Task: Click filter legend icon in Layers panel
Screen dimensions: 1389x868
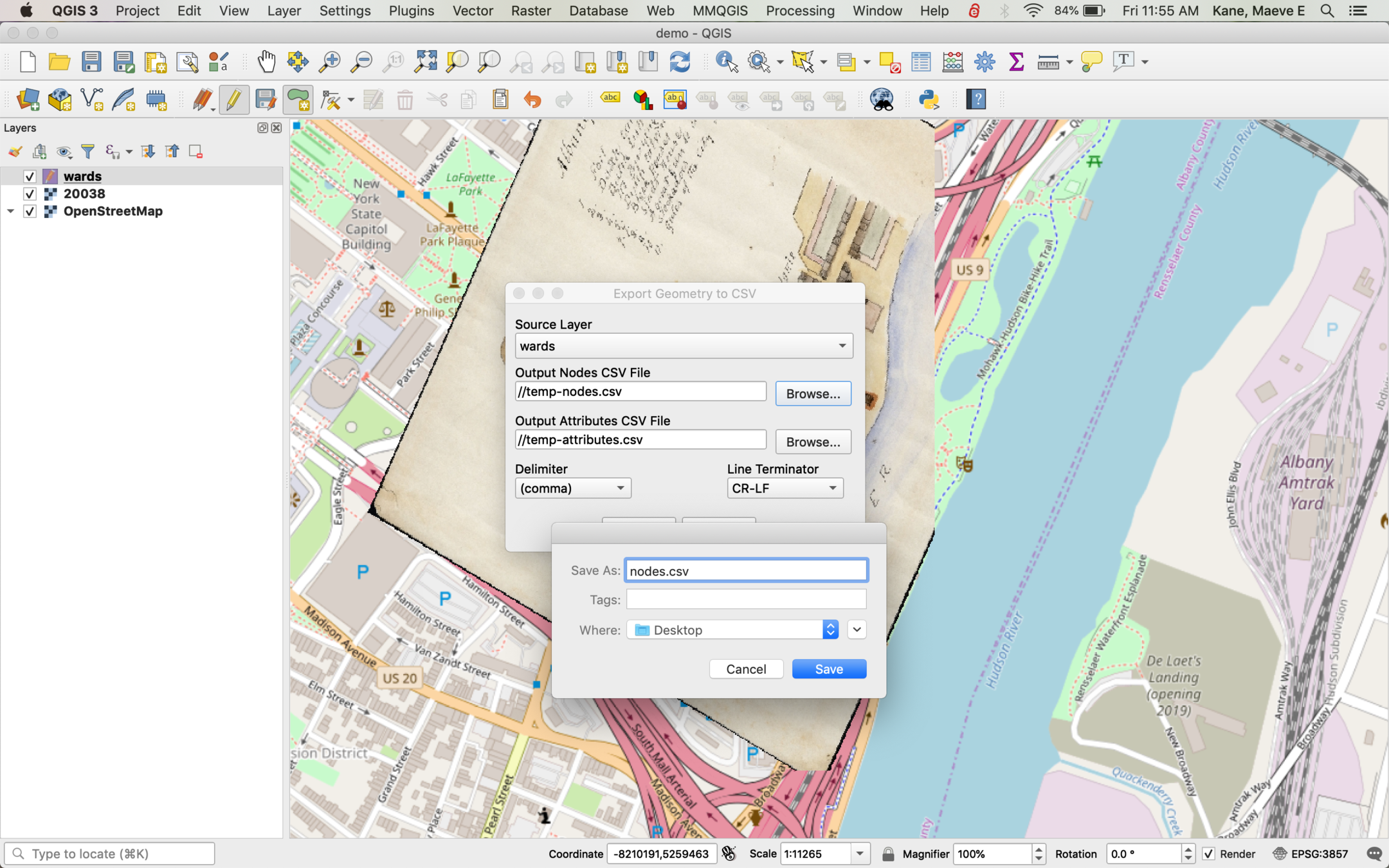Action: [x=88, y=152]
